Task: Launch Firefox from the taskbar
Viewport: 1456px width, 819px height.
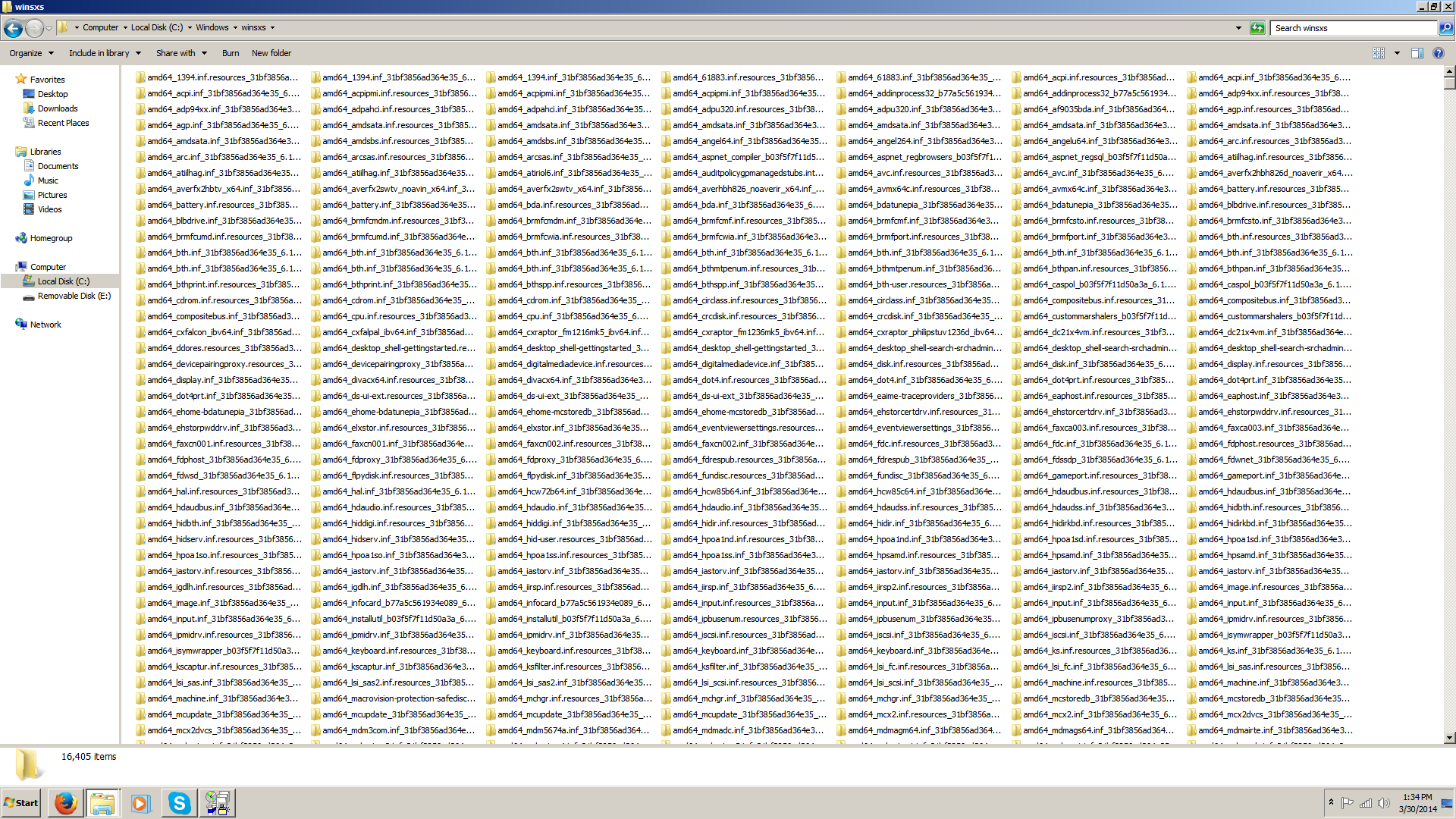Action: click(x=66, y=803)
